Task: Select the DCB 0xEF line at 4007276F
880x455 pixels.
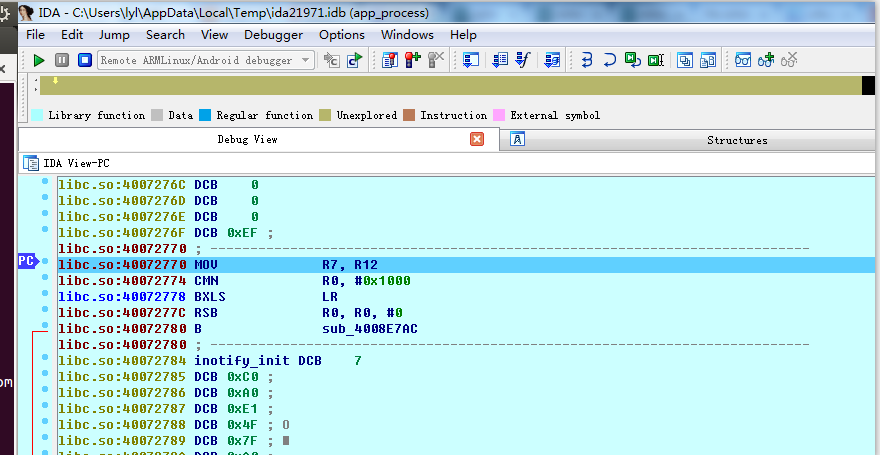Action: tap(466, 233)
